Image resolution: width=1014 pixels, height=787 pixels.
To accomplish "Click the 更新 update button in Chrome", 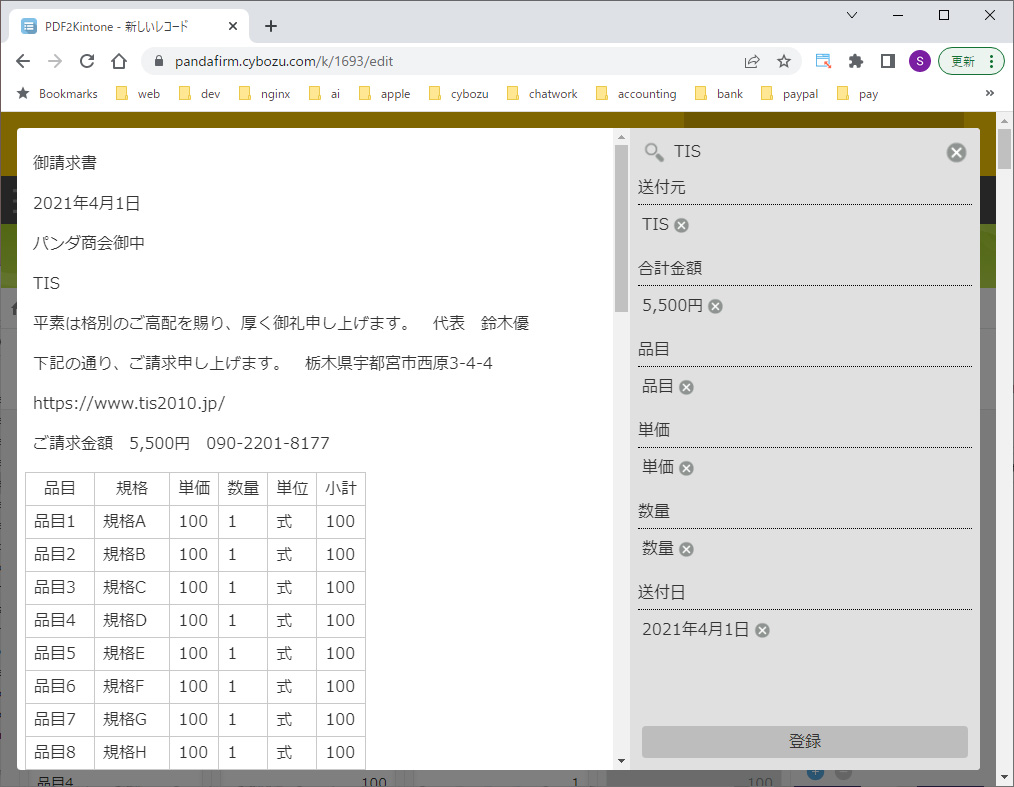I will coord(963,61).
